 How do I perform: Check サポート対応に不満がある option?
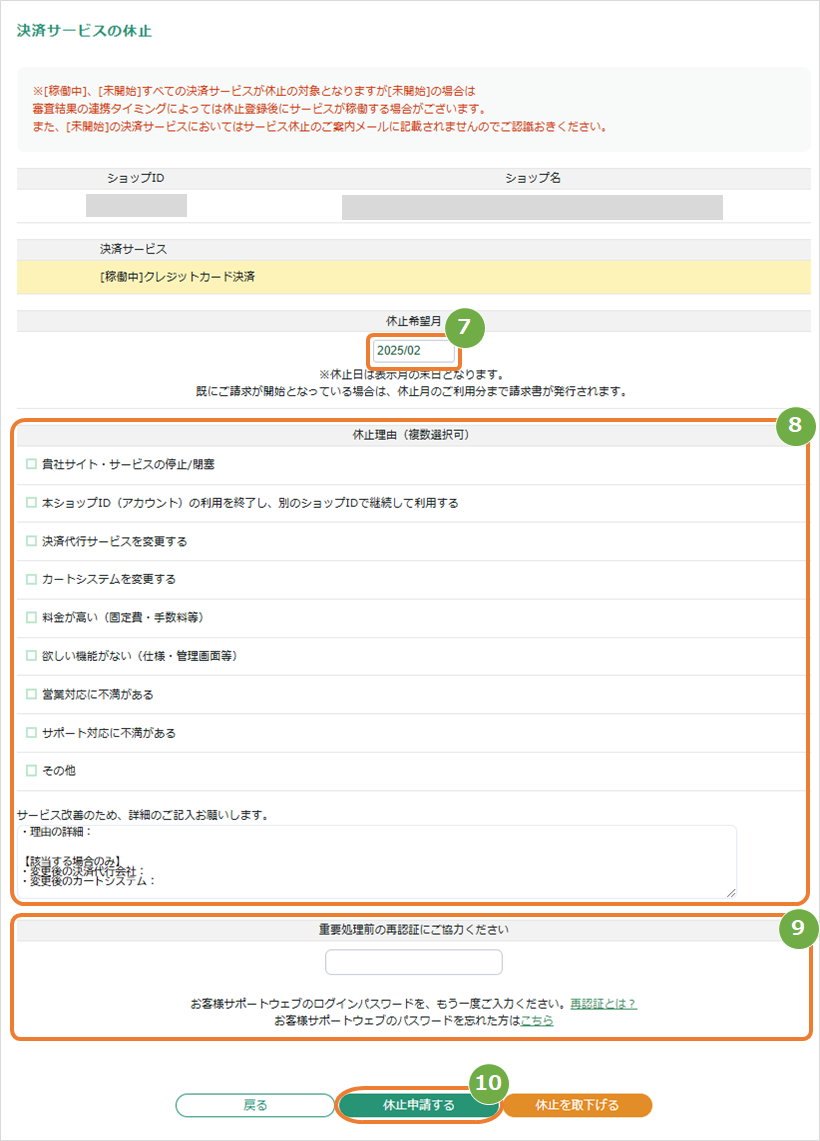(x=31, y=733)
